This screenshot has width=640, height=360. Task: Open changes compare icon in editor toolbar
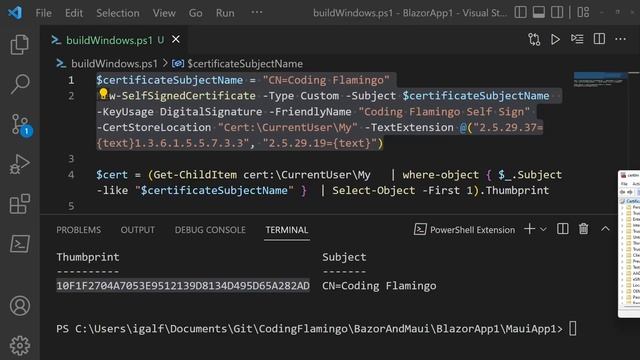[534, 40]
